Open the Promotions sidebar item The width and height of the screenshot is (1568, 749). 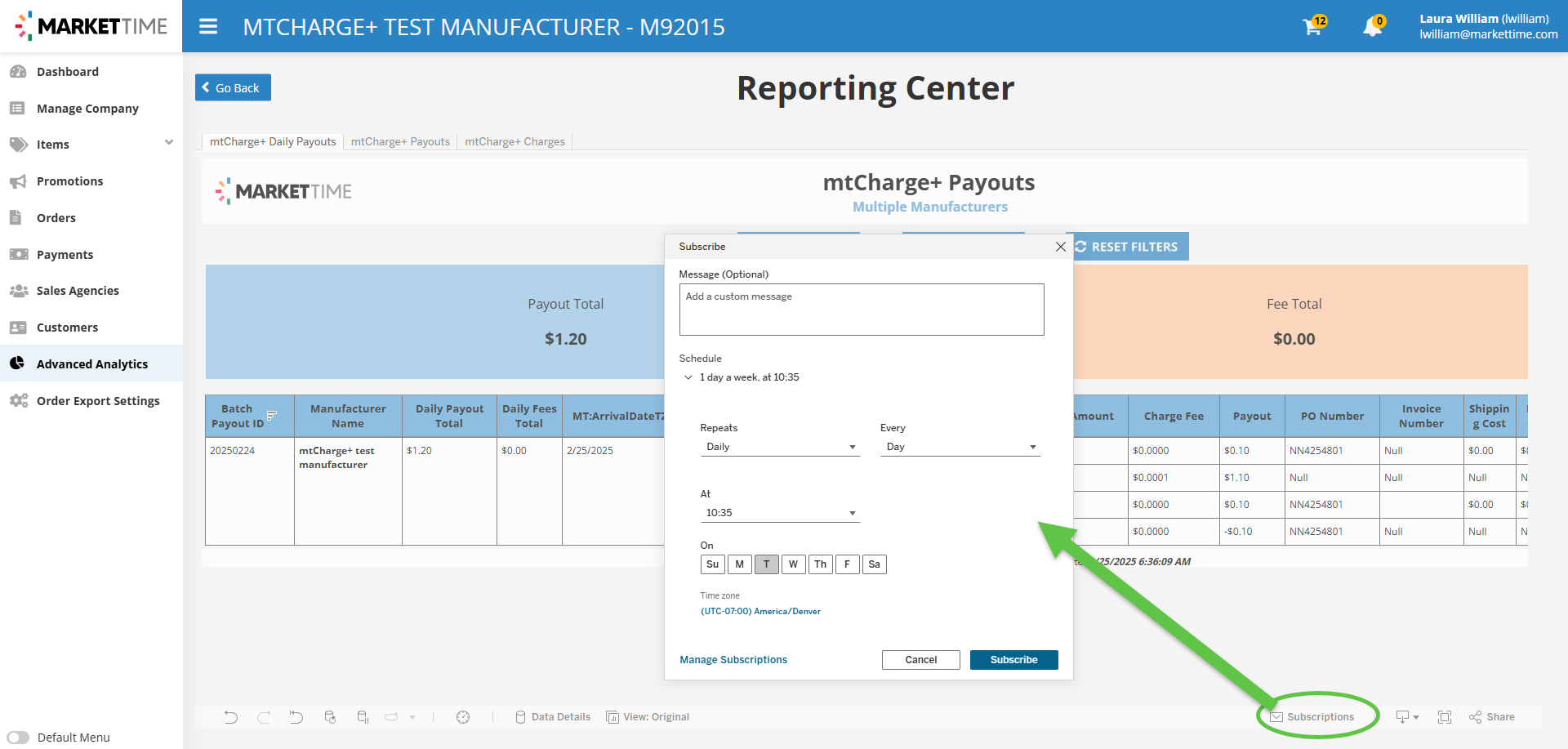coord(69,181)
